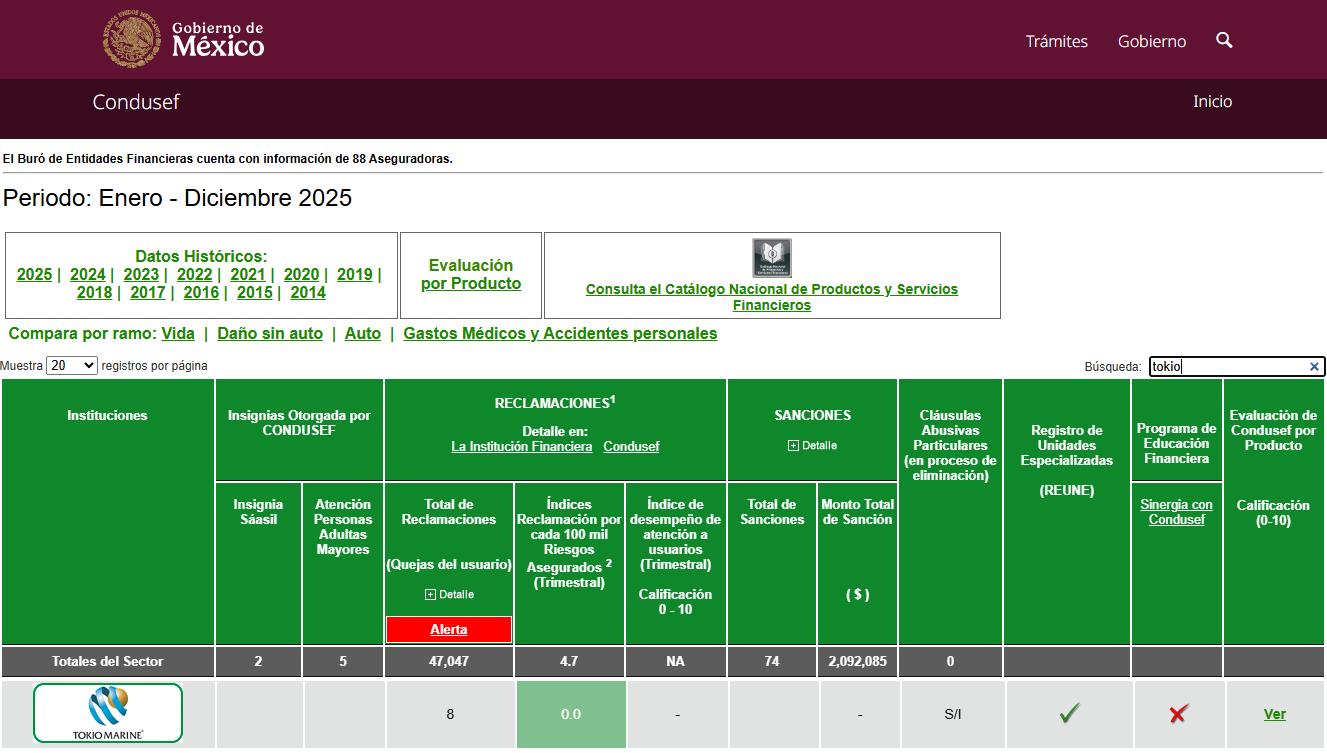This screenshot has height=753, width=1327.
Task: Click the Catálogo Nacional book icon
Action: click(771, 258)
